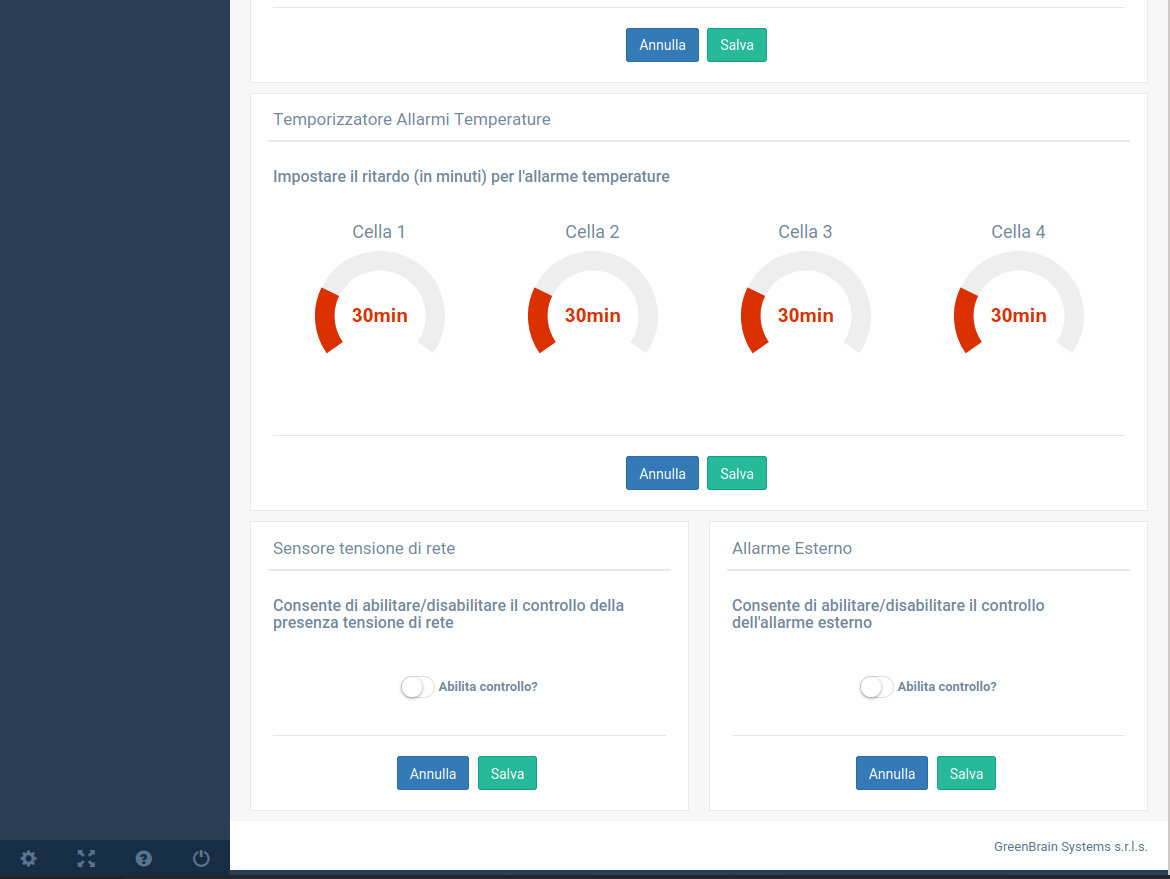Click Annulla under Sensore tensione di rete
The width and height of the screenshot is (1170, 879).
pyautogui.click(x=433, y=773)
